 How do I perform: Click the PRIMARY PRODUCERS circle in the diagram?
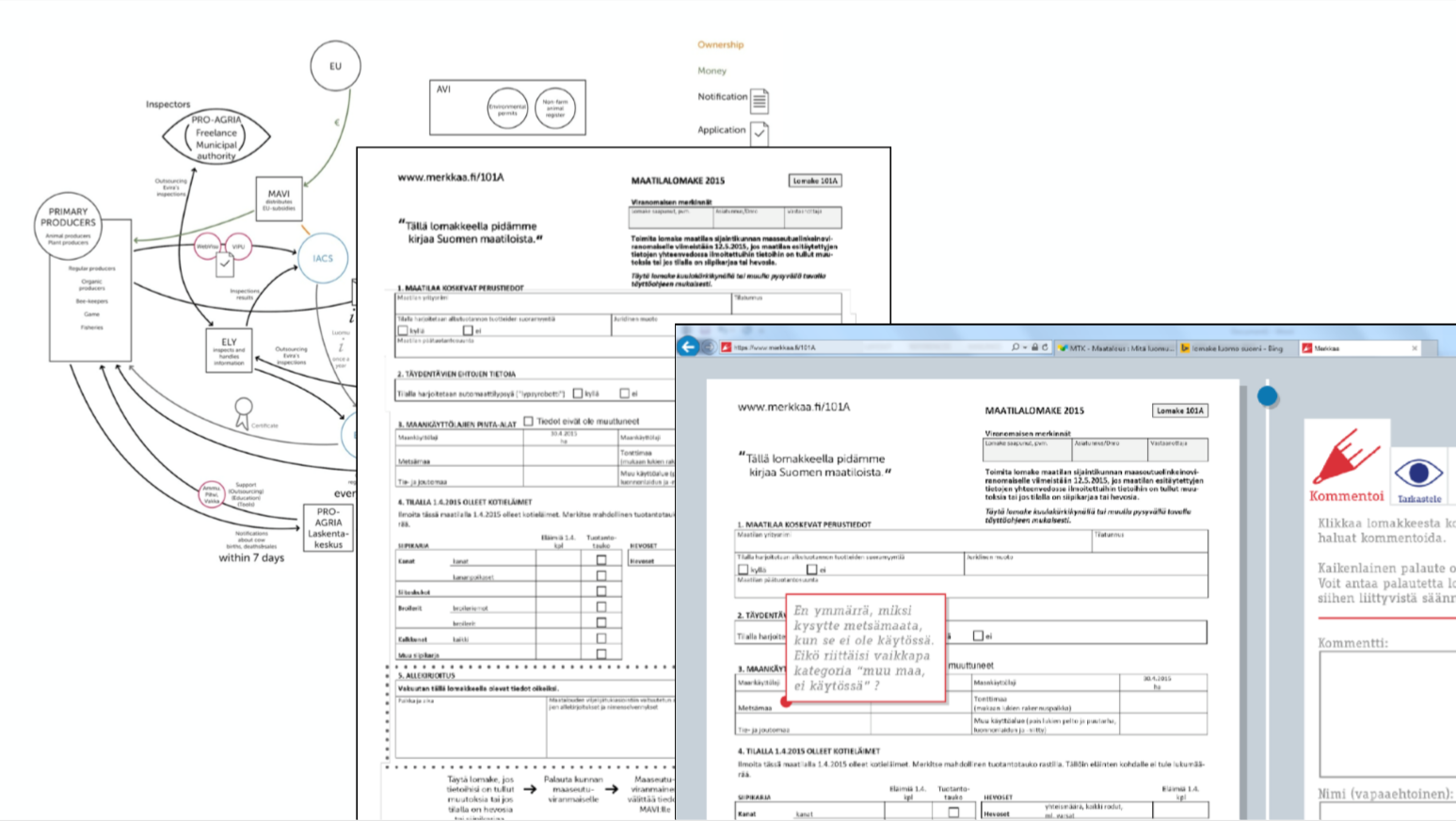[x=68, y=226]
